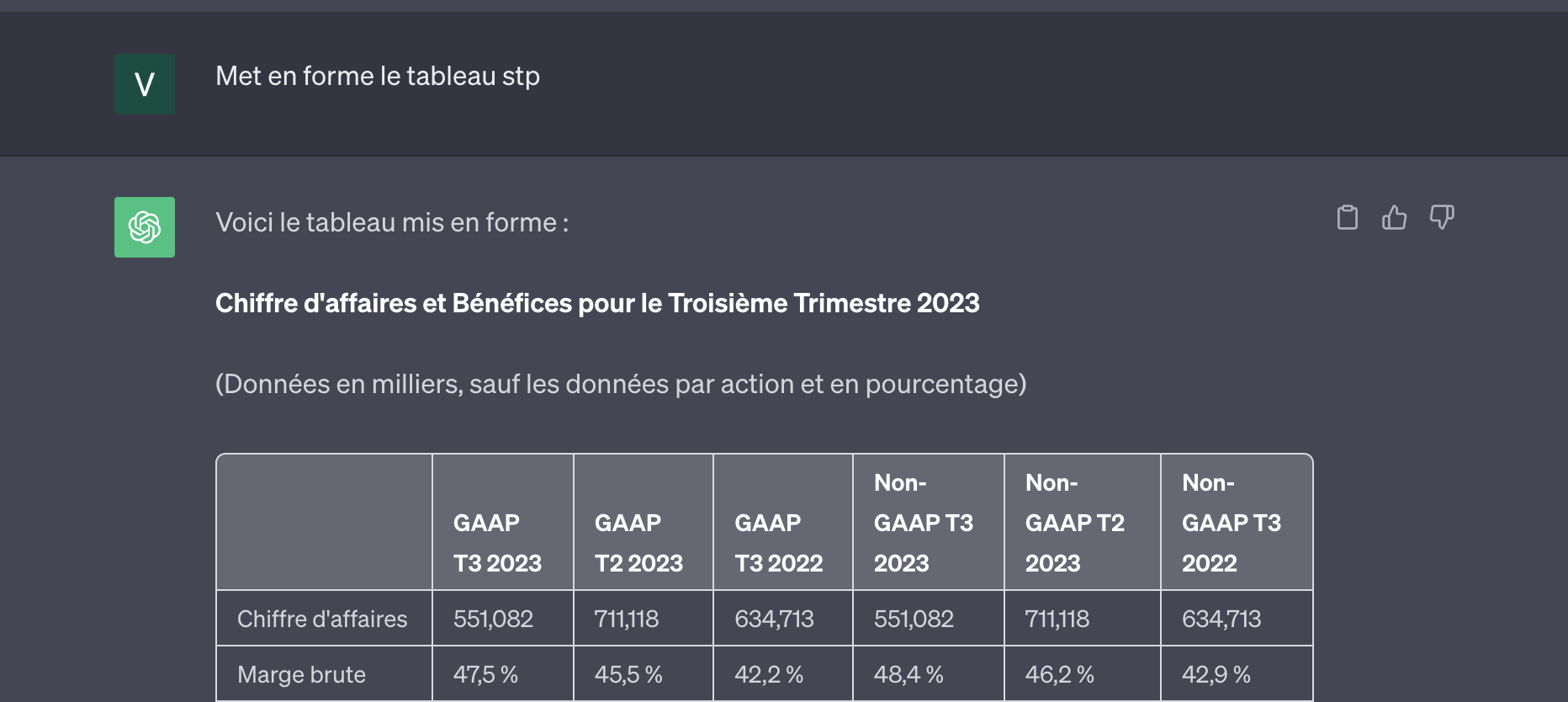
Task: Select the user message 'Met en forme le tableau stp'
Action: tap(378, 76)
